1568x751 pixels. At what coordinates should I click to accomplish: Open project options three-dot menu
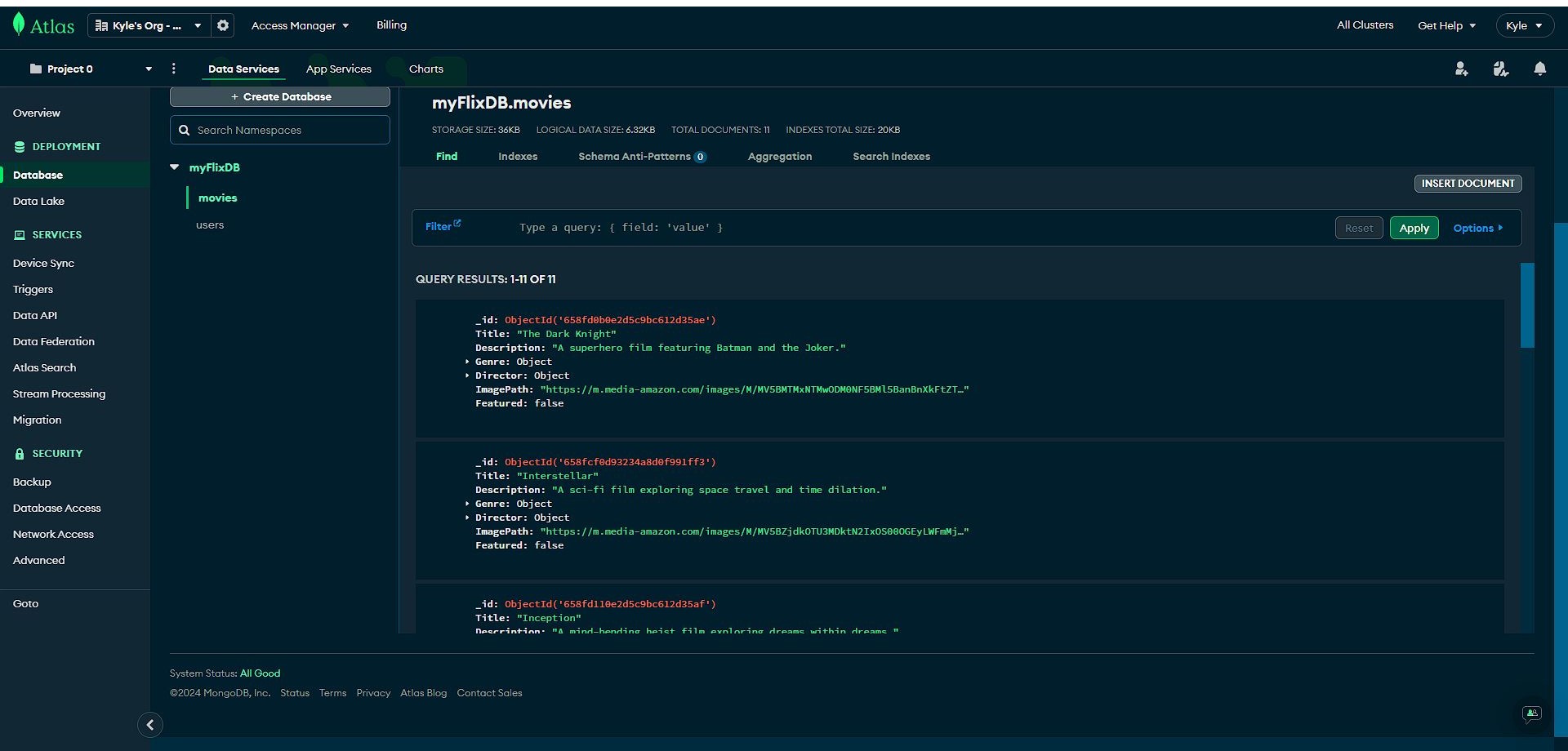click(173, 69)
